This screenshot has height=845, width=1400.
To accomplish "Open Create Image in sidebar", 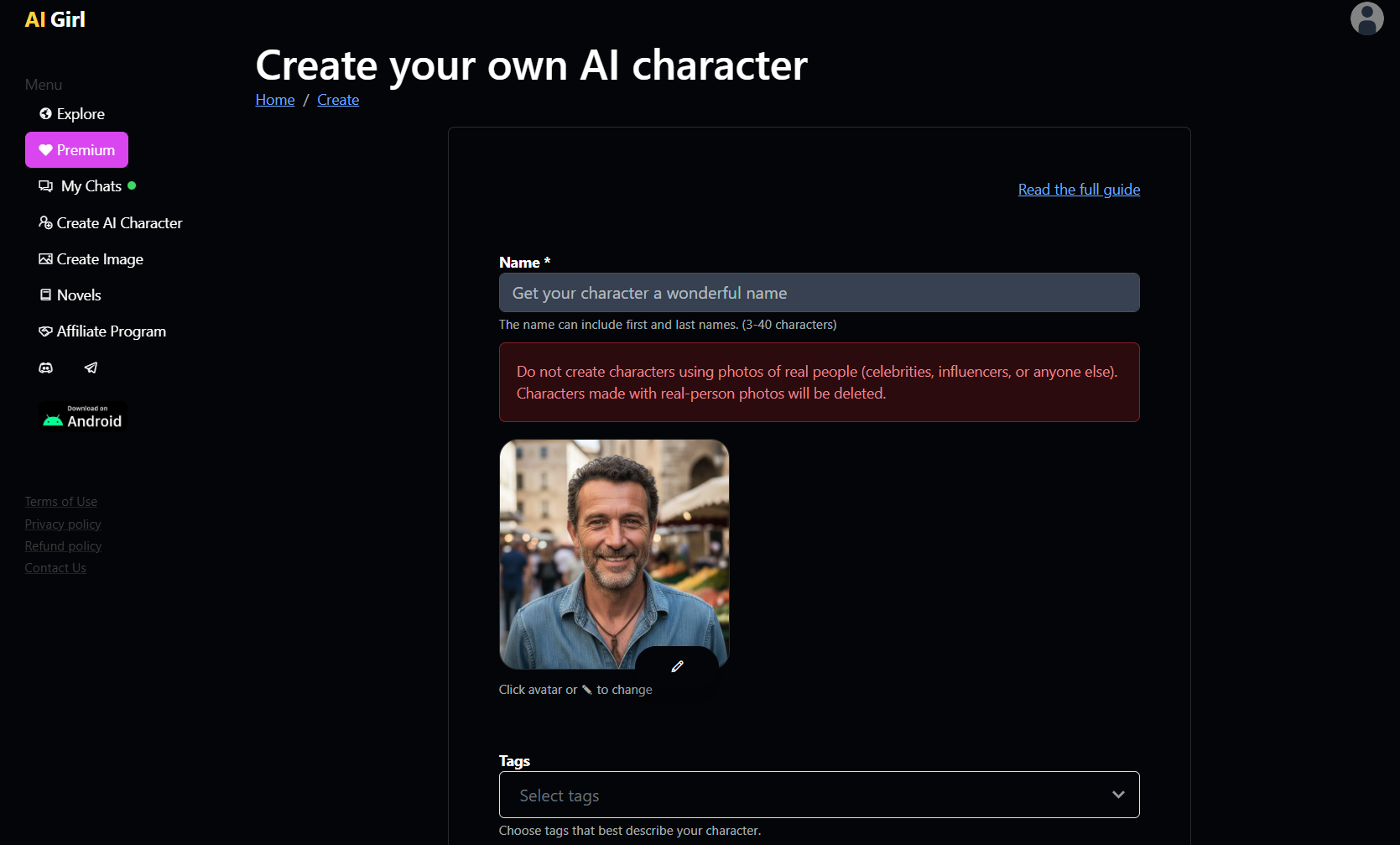I will (91, 259).
